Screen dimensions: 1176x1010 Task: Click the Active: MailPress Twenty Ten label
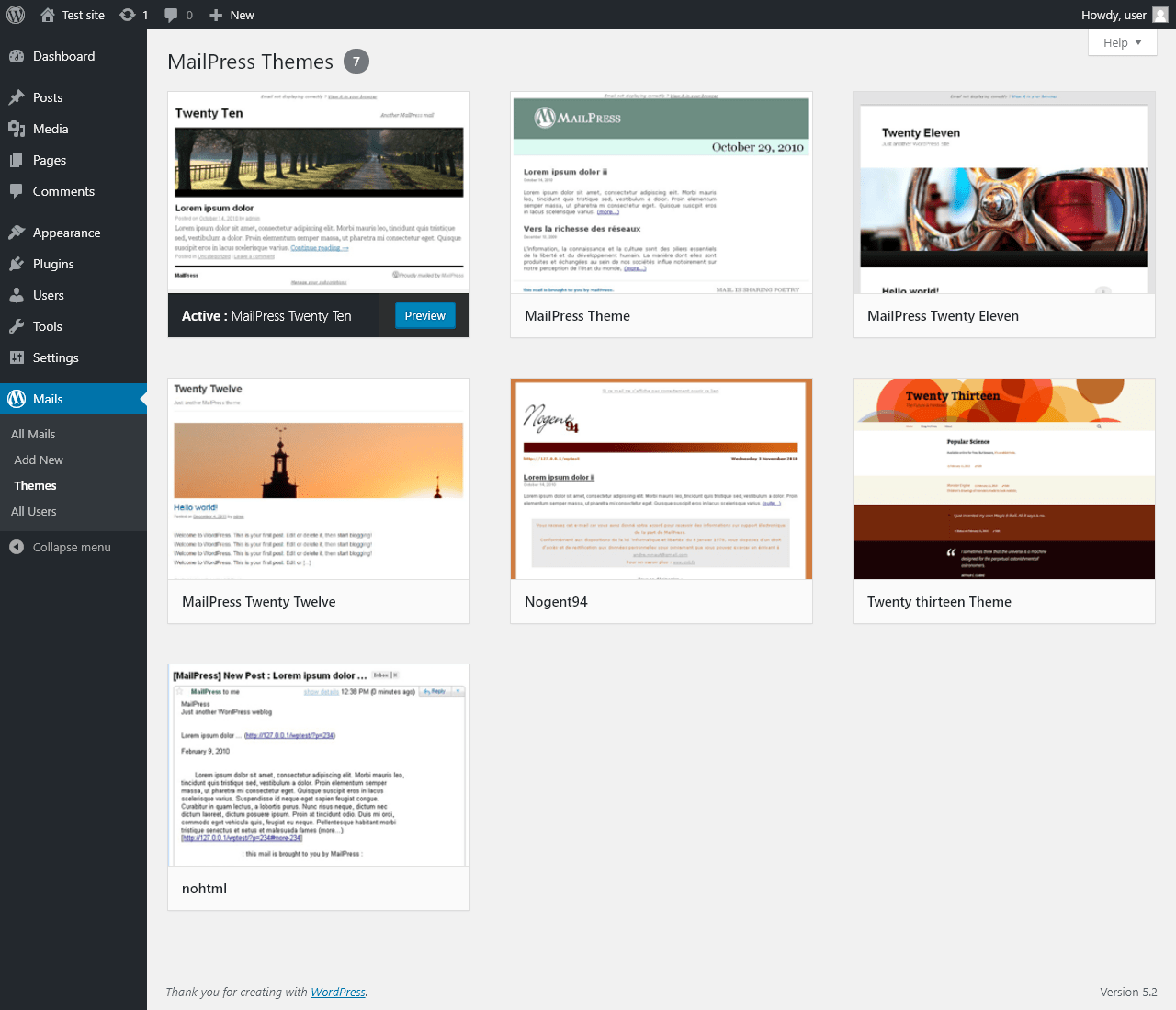point(266,316)
